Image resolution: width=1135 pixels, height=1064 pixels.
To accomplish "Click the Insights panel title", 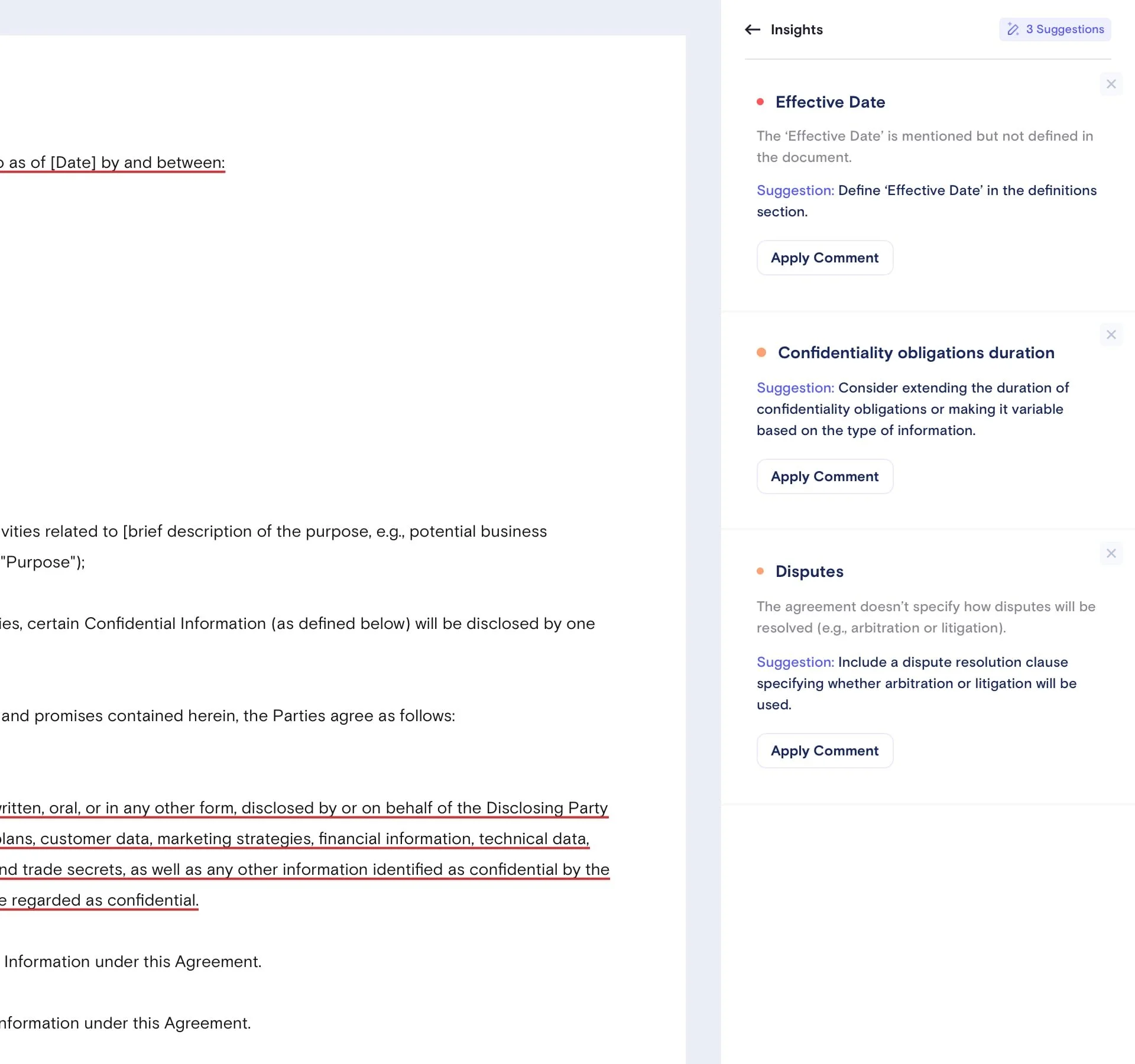I will click(x=796, y=30).
